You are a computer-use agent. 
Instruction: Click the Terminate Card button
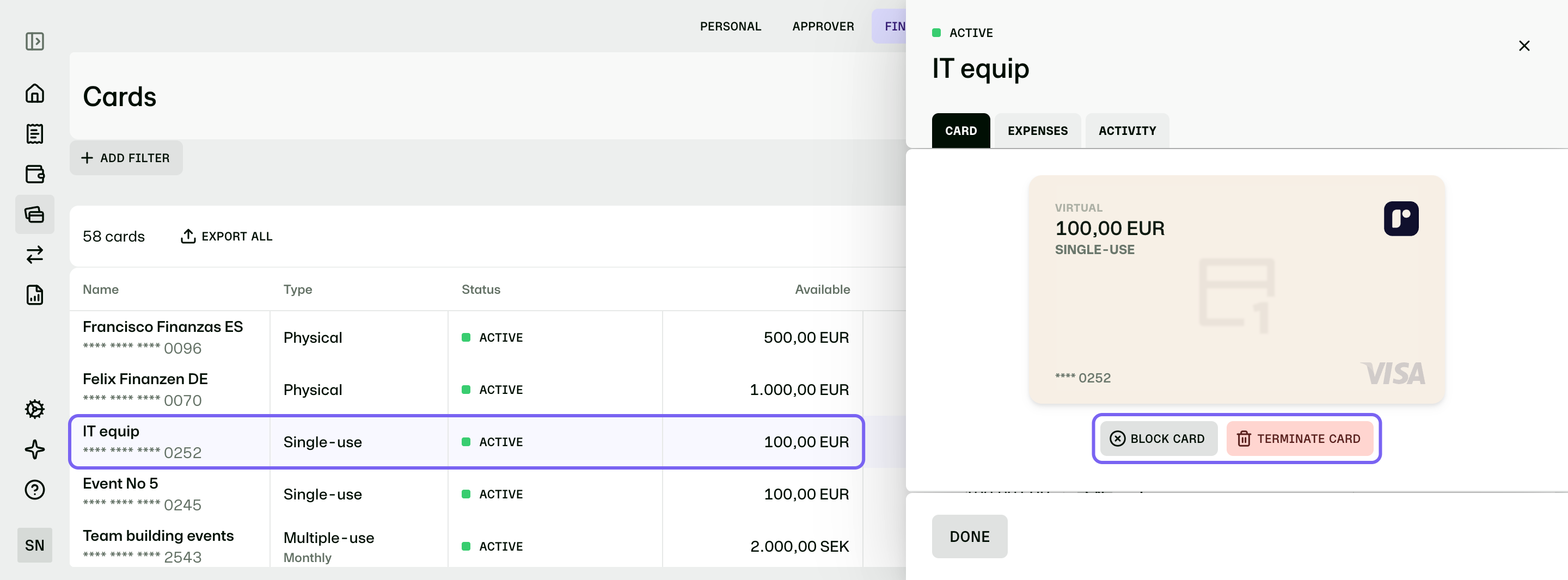(1300, 438)
